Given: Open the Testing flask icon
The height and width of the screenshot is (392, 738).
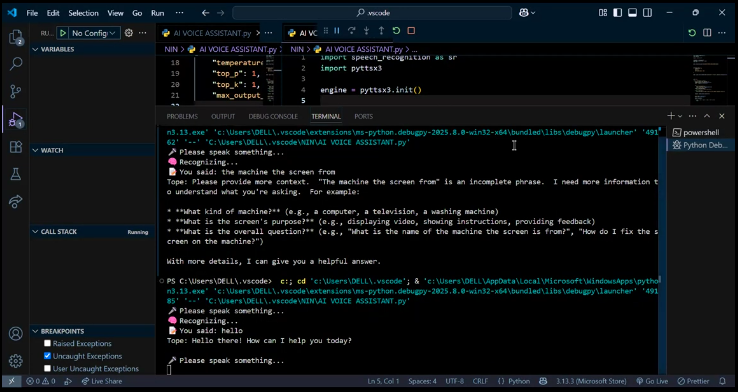Looking at the screenshot, I should tap(16, 175).
